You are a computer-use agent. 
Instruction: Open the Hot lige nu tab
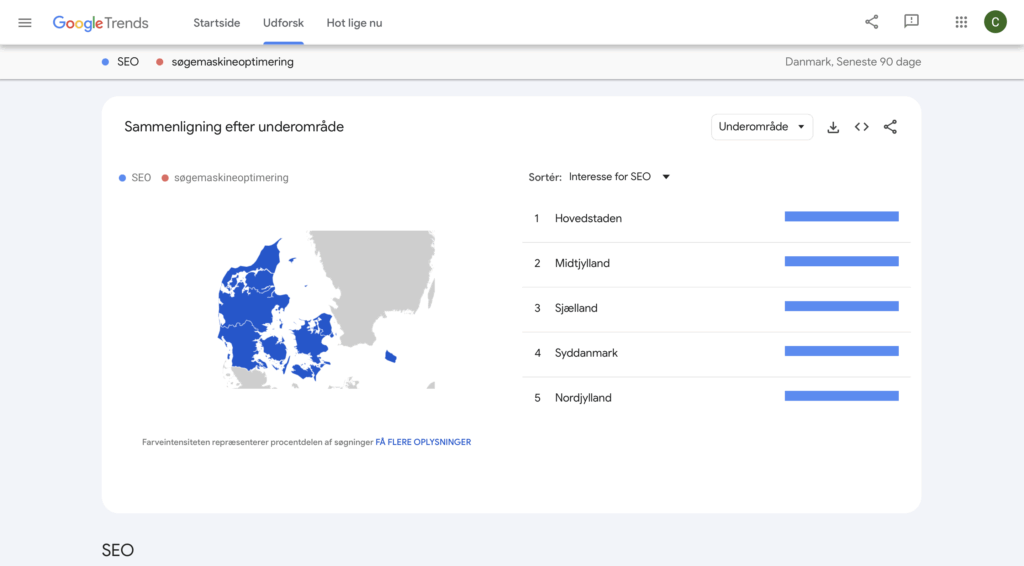pyautogui.click(x=354, y=23)
